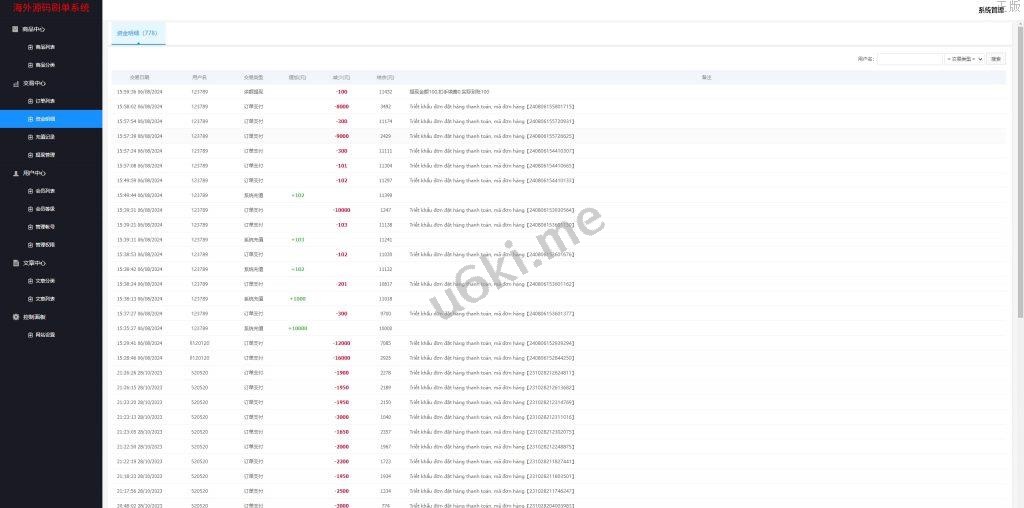
Task: Select the 资金明细 (778) tab
Action: point(137,33)
